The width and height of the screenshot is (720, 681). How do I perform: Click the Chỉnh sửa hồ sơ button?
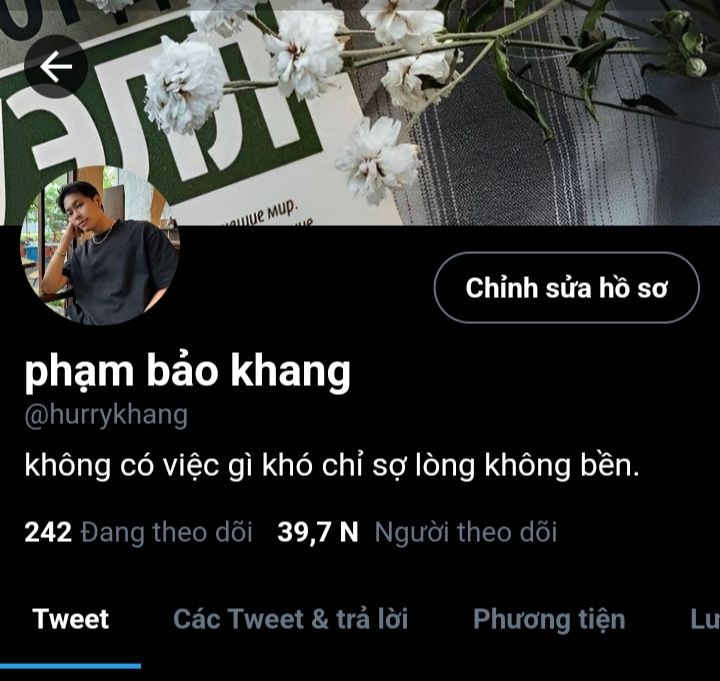pos(566,287)
